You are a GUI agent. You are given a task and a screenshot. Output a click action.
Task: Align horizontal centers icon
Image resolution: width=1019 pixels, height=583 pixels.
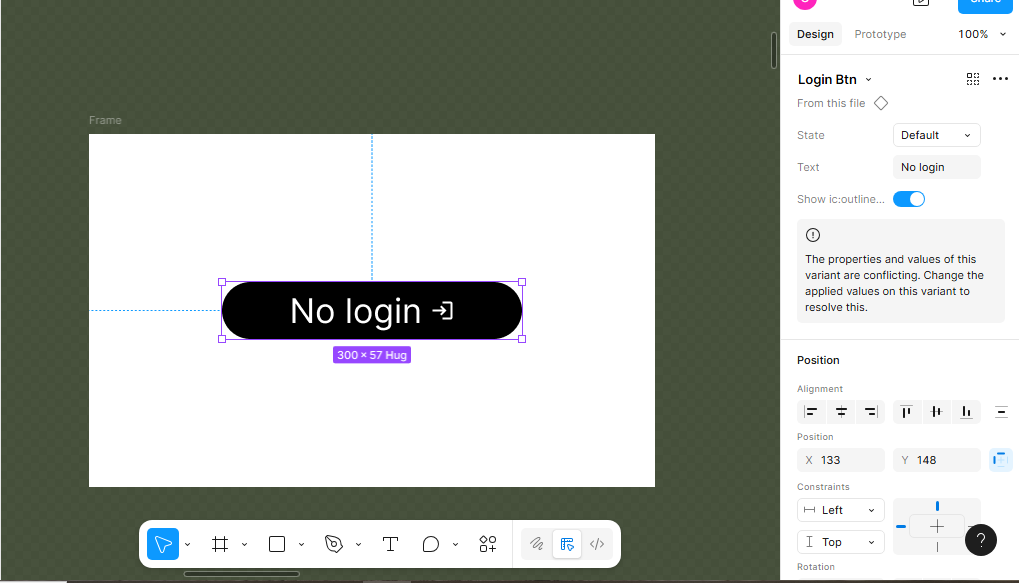click(x=841, y=411)
